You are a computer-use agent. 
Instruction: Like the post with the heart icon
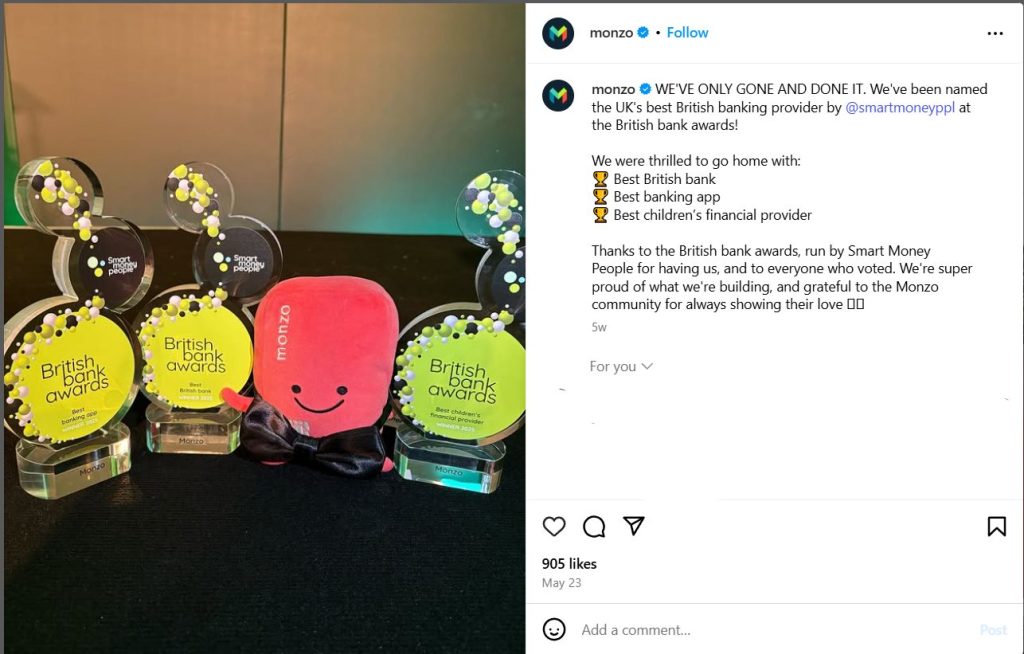click(554, 526)
